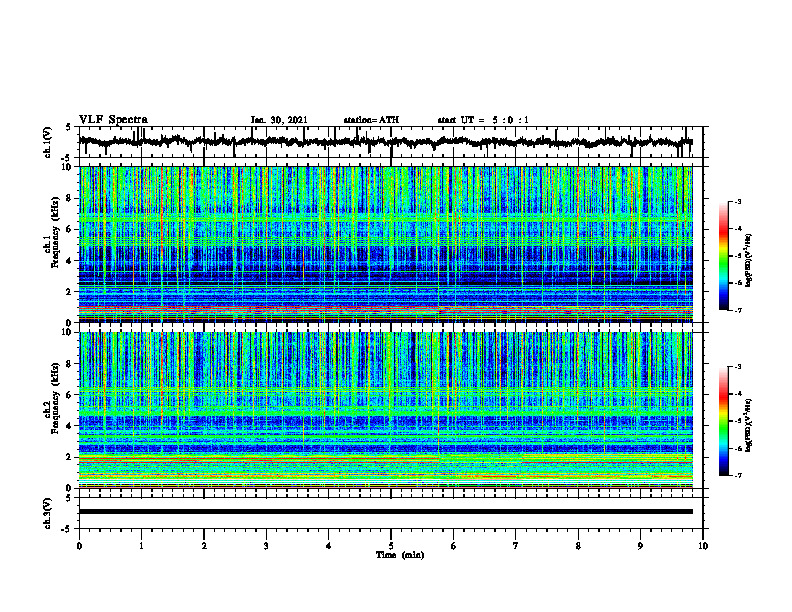This screenshot has height=612, width=792.
Task: Click inside the ch.2 frequency spectrogram
Action: [x=385, y=410]
